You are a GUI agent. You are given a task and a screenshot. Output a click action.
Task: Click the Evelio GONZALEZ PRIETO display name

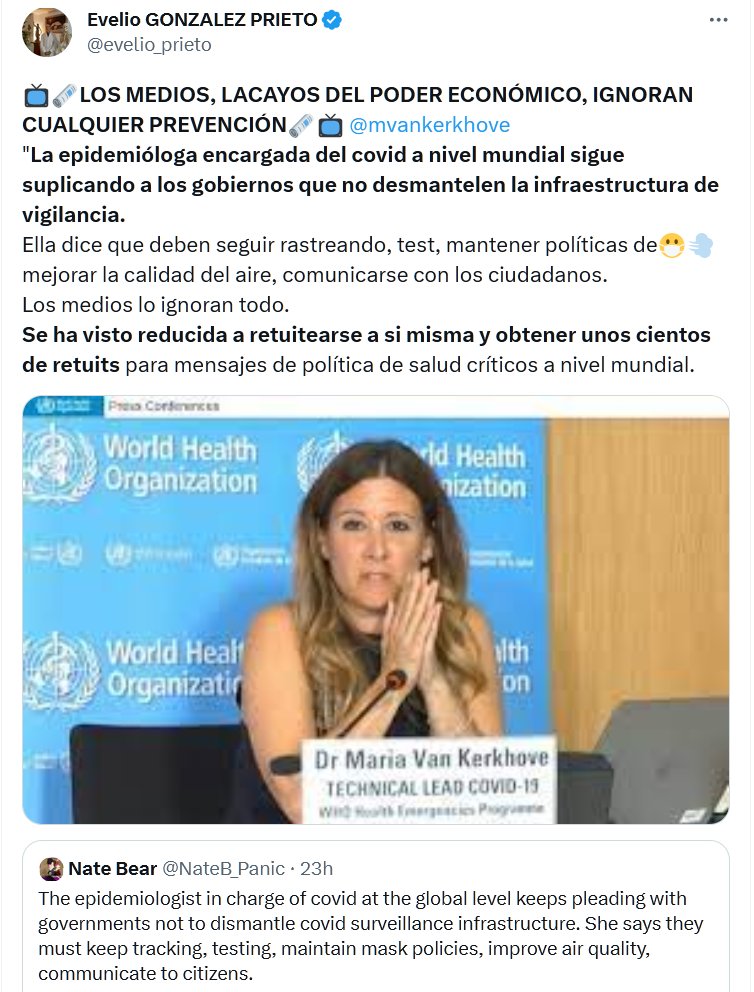pos(202,20)
